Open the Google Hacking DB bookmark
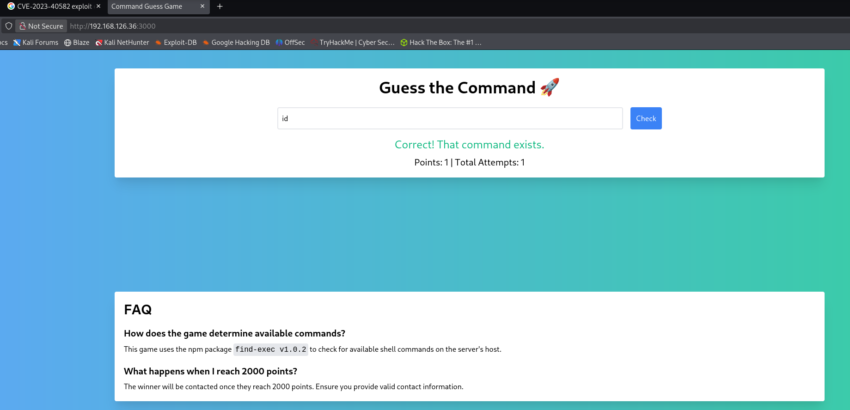This screenshot has height=410, width=850. click(236, 43)
